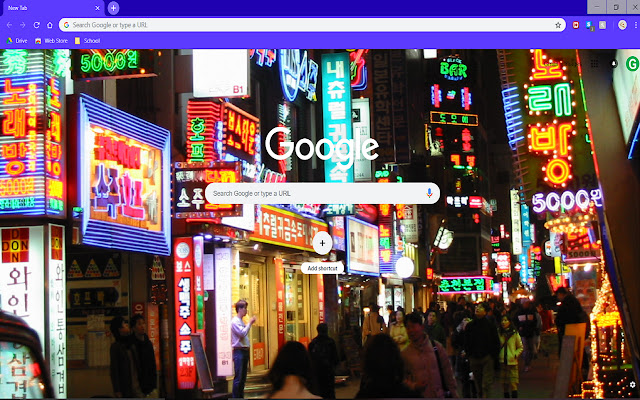The width and height of the screenshot is (640, 400).
Task: Open the School bookmarks folder
Action: pyautogui.click(x=87, y=41)
